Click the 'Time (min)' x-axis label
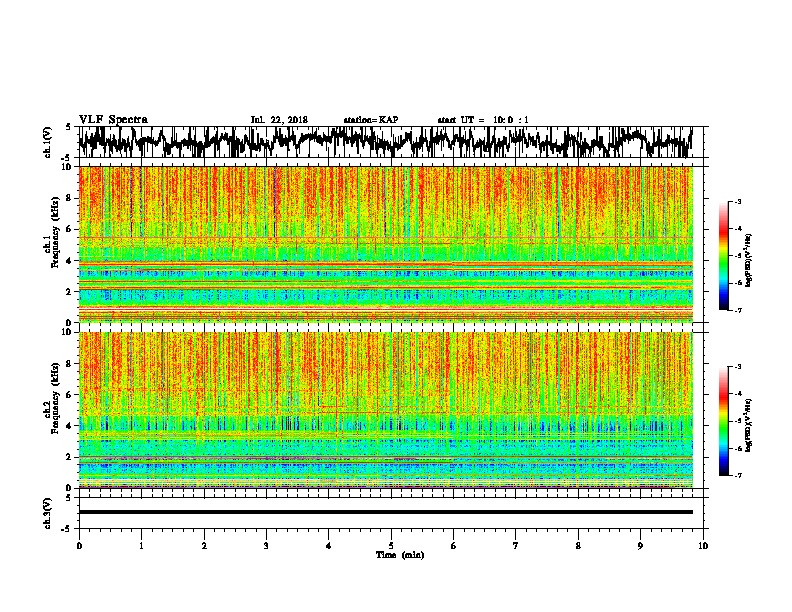Image resolution: width=792 pixels, height=612 pixels. (x=400, y=555)
